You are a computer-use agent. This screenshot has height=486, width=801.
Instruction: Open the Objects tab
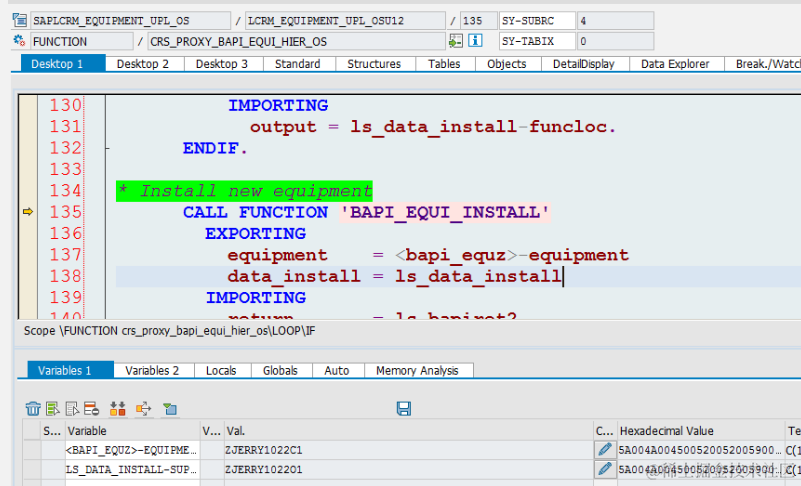click(x=506, y=64)
